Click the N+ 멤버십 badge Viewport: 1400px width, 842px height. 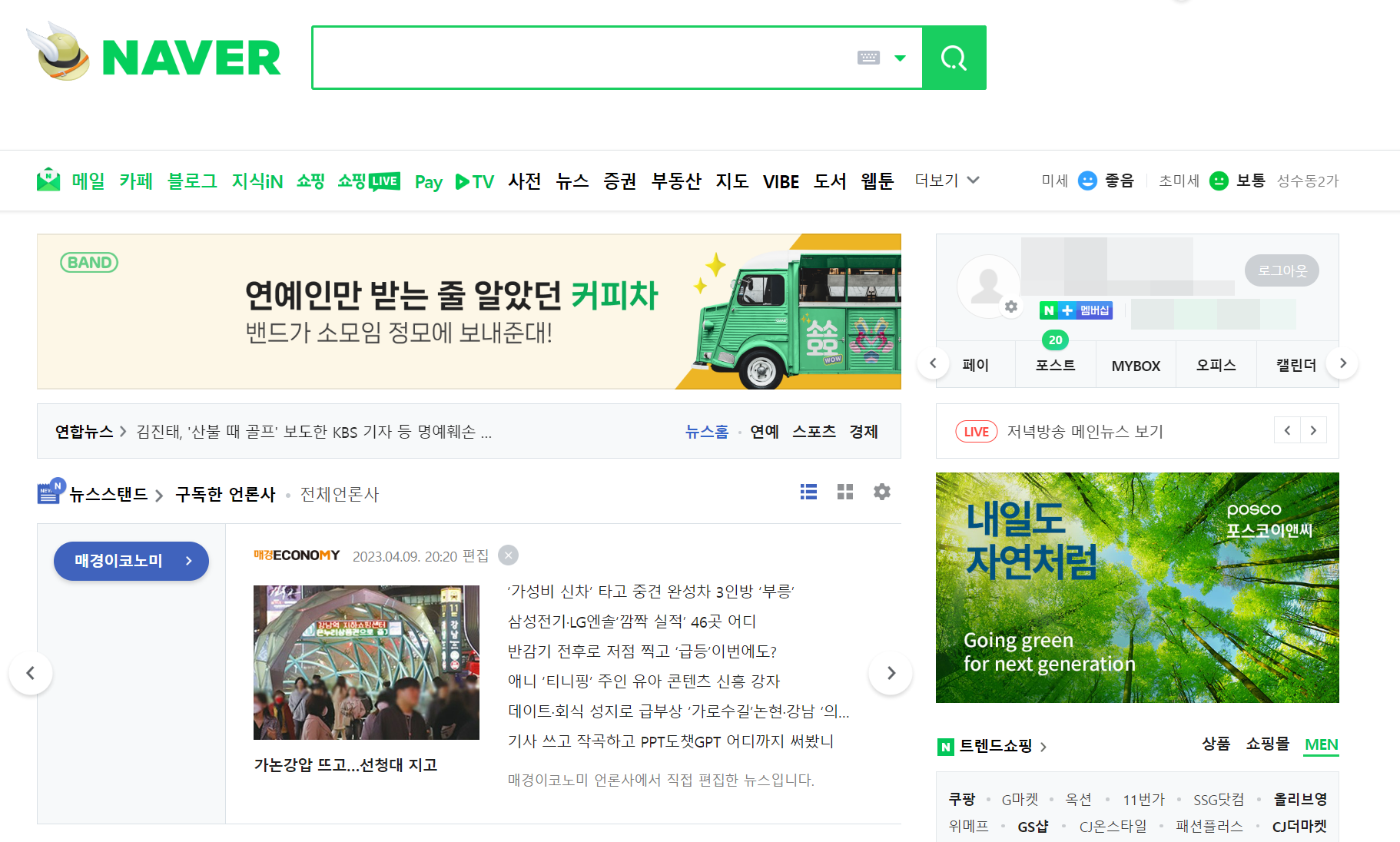1076,310
